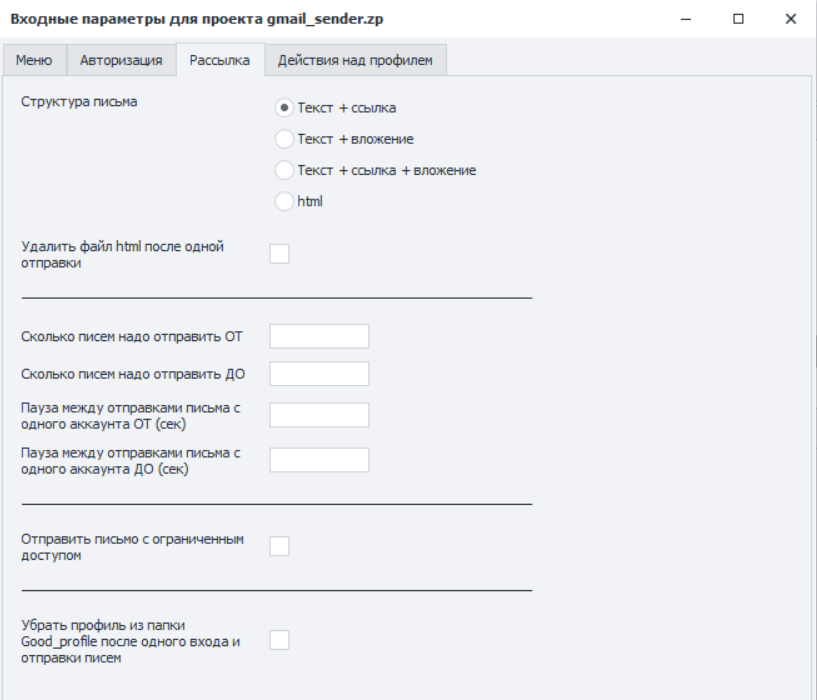Open the Авторизация tab
Image resolution: width=817 pixels, height=700 pixels.
120,60
